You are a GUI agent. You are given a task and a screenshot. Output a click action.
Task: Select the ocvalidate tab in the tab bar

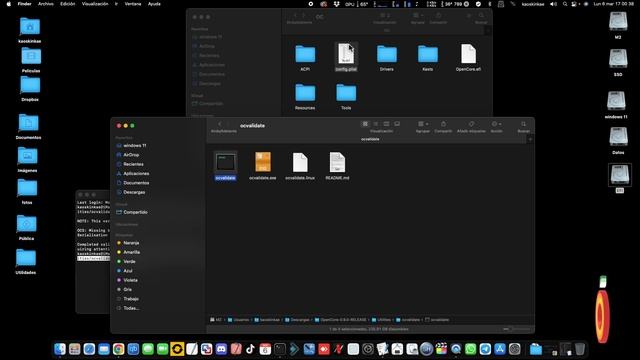[x=370, y=139]
